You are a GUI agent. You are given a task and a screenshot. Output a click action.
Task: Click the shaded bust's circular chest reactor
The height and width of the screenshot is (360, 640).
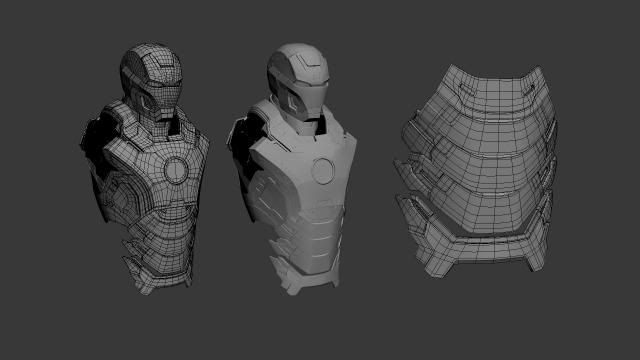point(323,171)
